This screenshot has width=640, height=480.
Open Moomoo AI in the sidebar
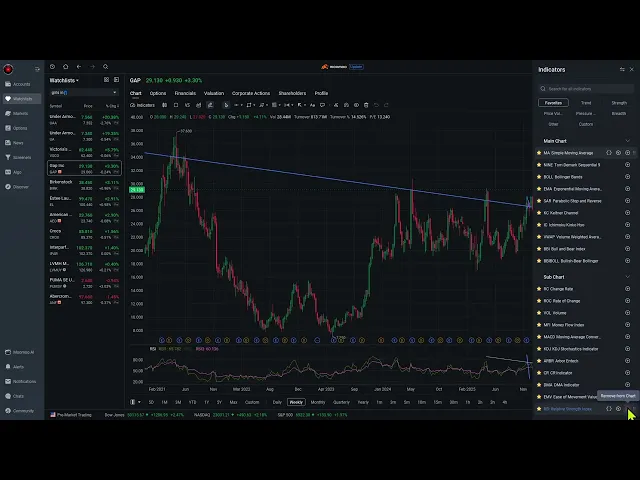coord(20,352)
